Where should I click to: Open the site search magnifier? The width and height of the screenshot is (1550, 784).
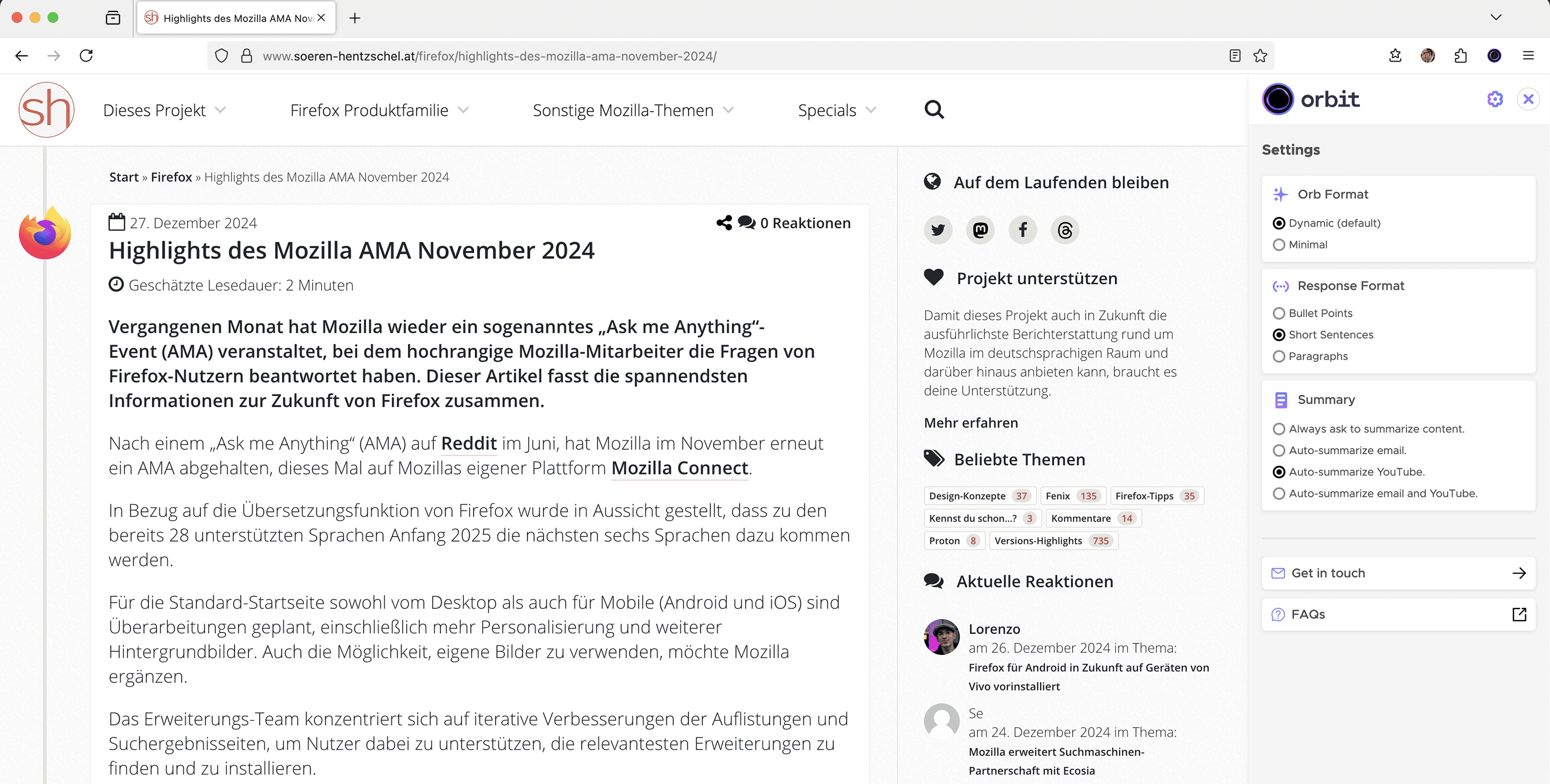[x=934, y=110]
